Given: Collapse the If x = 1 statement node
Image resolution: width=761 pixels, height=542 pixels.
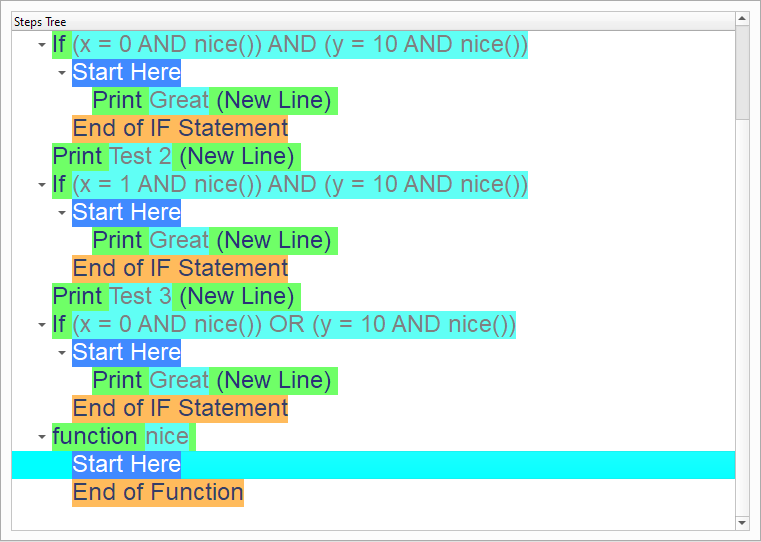Looking at the screenshot, I should click(41, 185).
